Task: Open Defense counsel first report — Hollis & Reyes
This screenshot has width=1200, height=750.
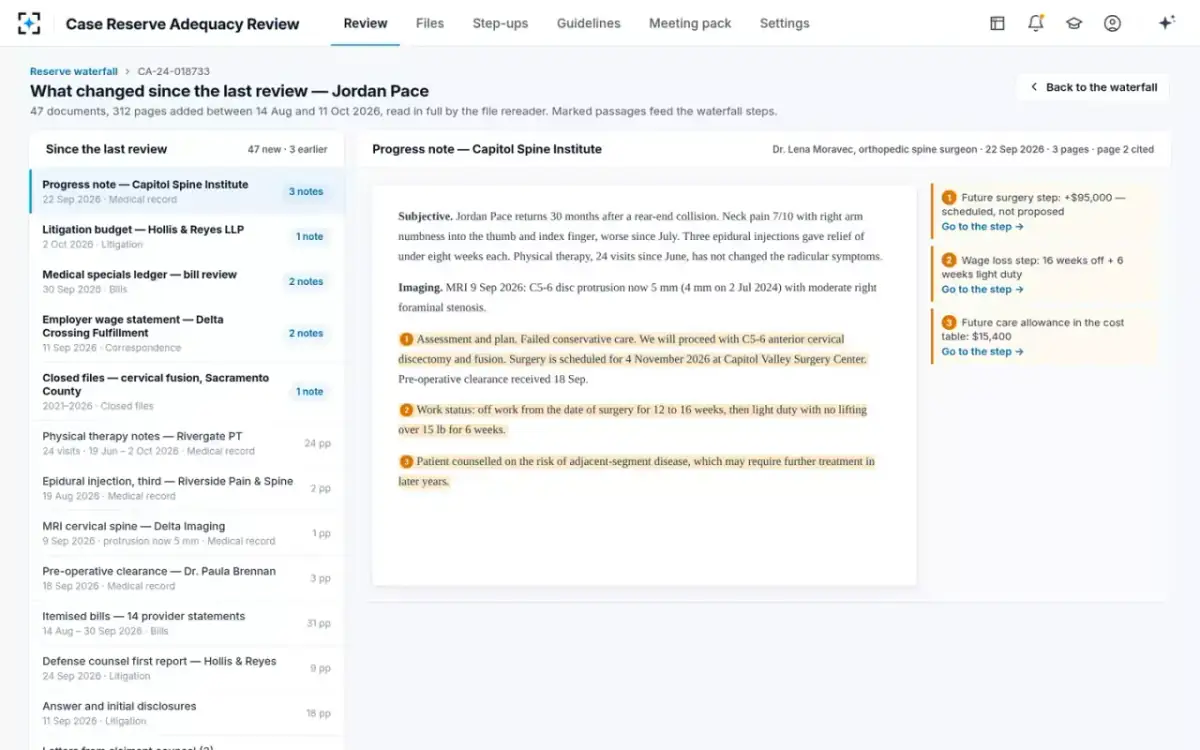Action: click(187, 668)
